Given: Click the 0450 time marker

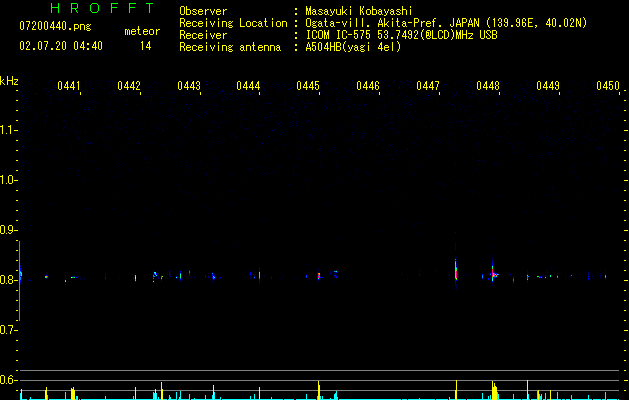Looking at the screenshot, I should point(608,85).
